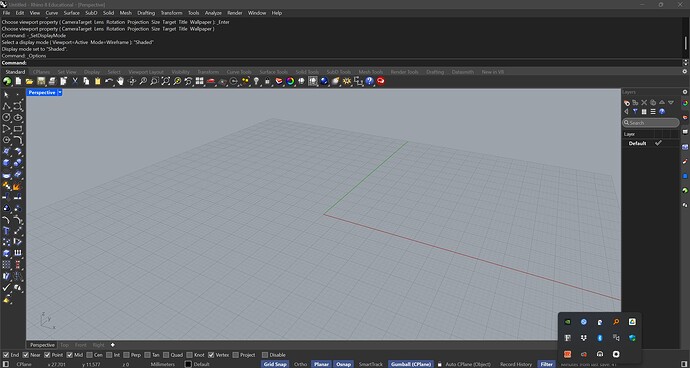Open the Analyze menu
This screenshot has height=368, width=690.
[x=213, y=13]
